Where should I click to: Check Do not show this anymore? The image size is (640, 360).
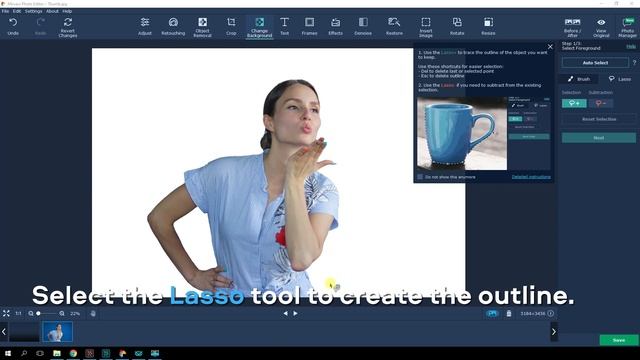[420, 177]
